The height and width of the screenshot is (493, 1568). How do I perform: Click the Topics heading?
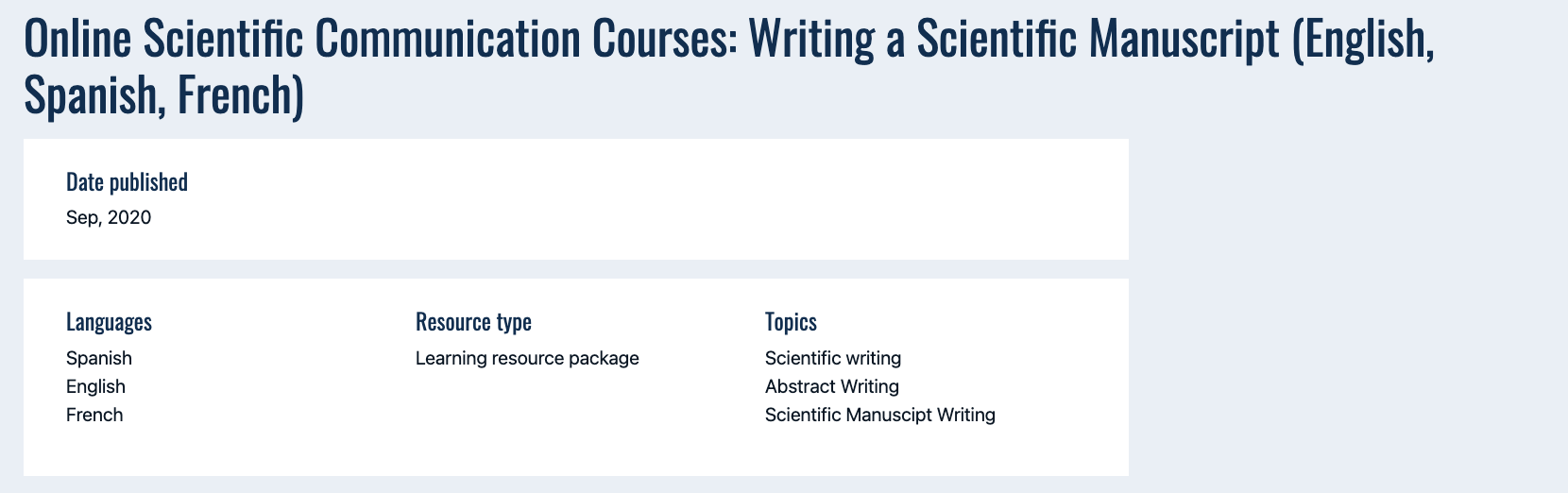tap(791, 322)
